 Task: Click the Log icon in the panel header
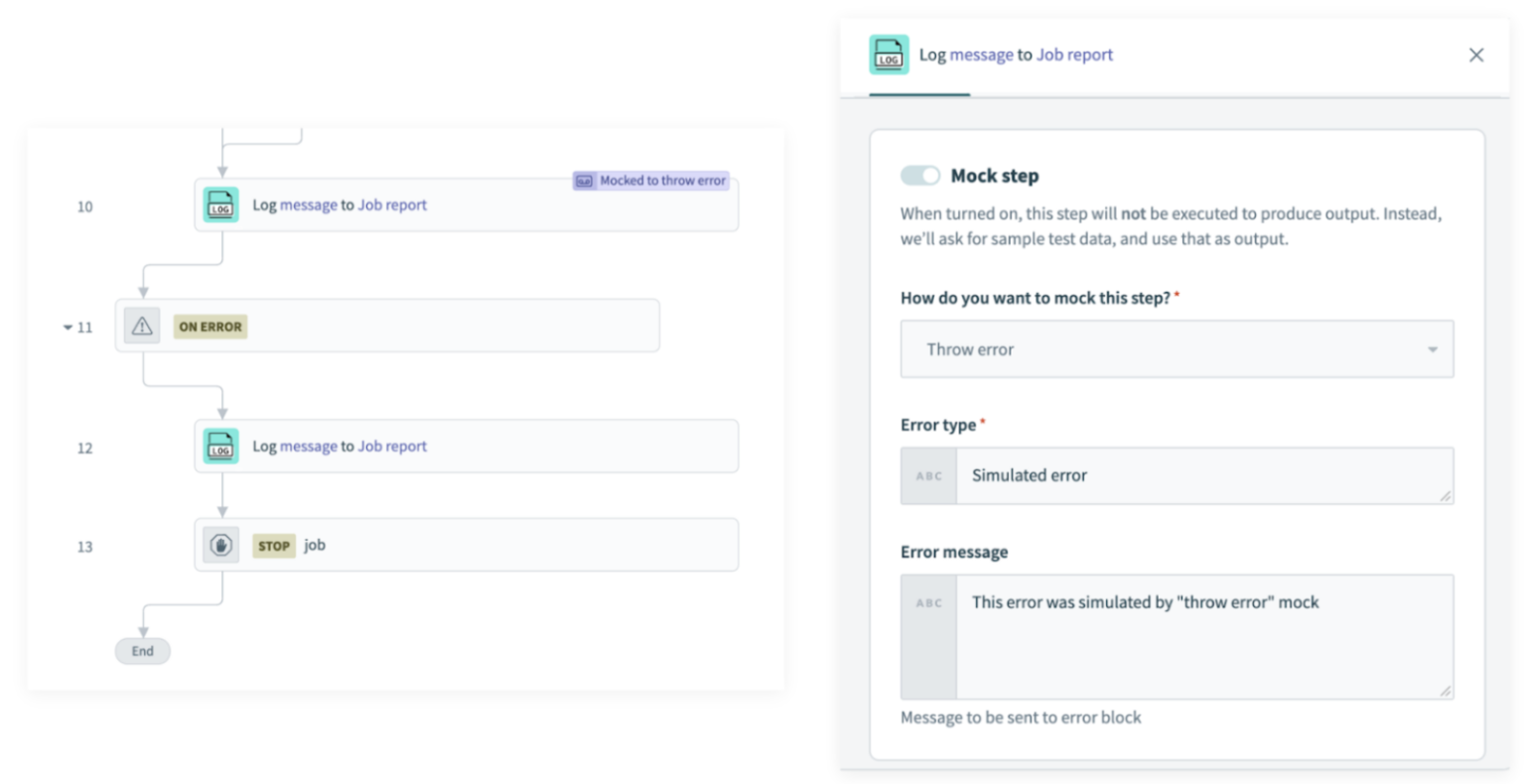pyautogui.click(x=889, y=55)
